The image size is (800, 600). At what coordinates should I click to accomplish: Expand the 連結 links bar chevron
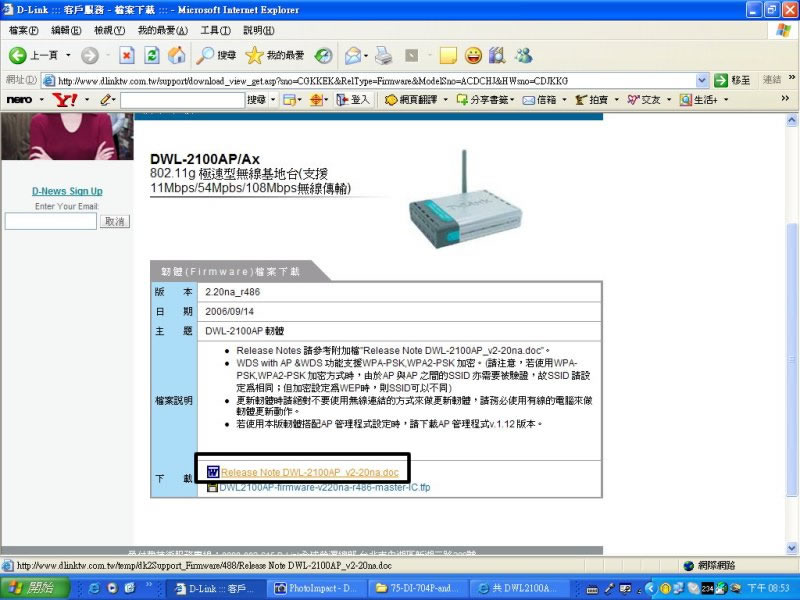coord(791,77)
